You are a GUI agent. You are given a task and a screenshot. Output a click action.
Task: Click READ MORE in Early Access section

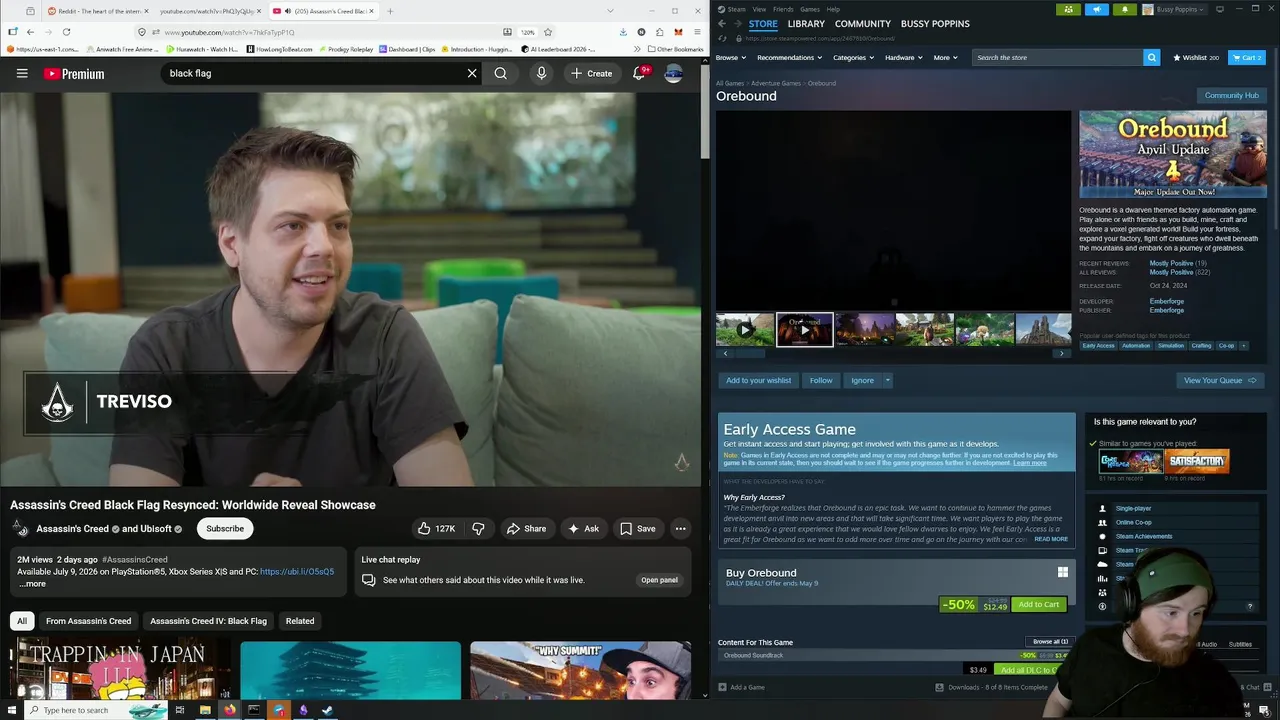(x=1051, y=539)
